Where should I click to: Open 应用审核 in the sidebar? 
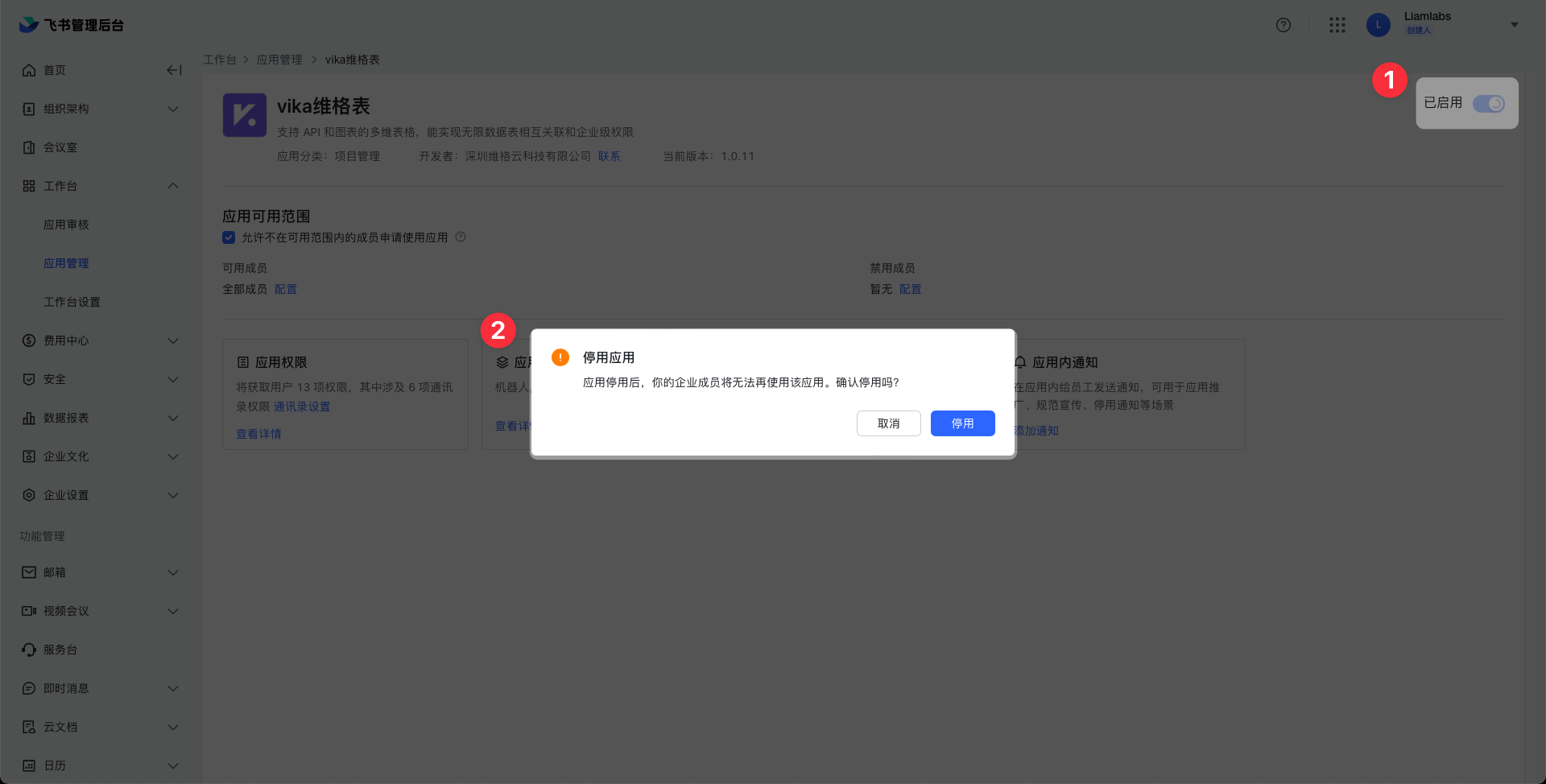click(x=66, y=225)
